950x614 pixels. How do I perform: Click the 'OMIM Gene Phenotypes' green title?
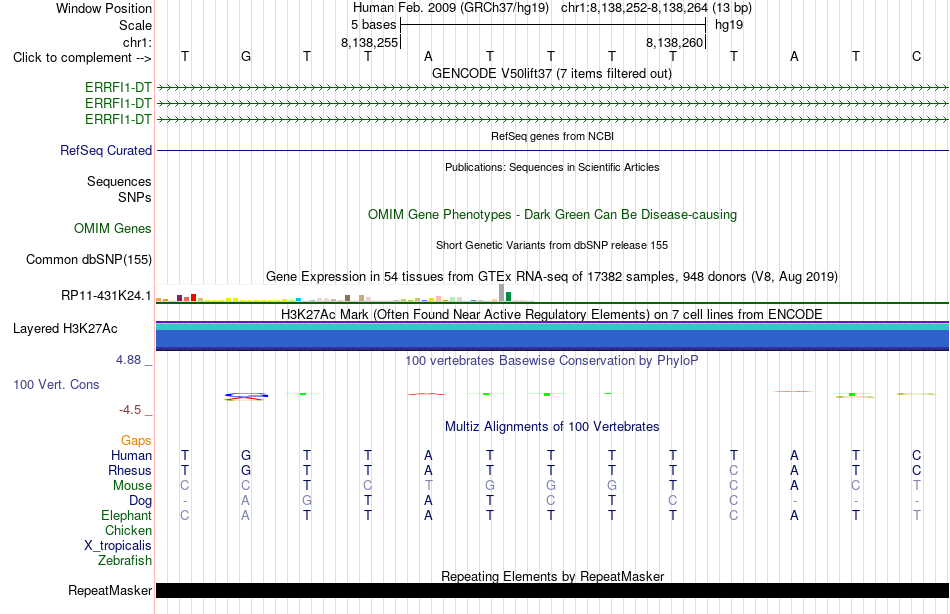click(552, 215)
